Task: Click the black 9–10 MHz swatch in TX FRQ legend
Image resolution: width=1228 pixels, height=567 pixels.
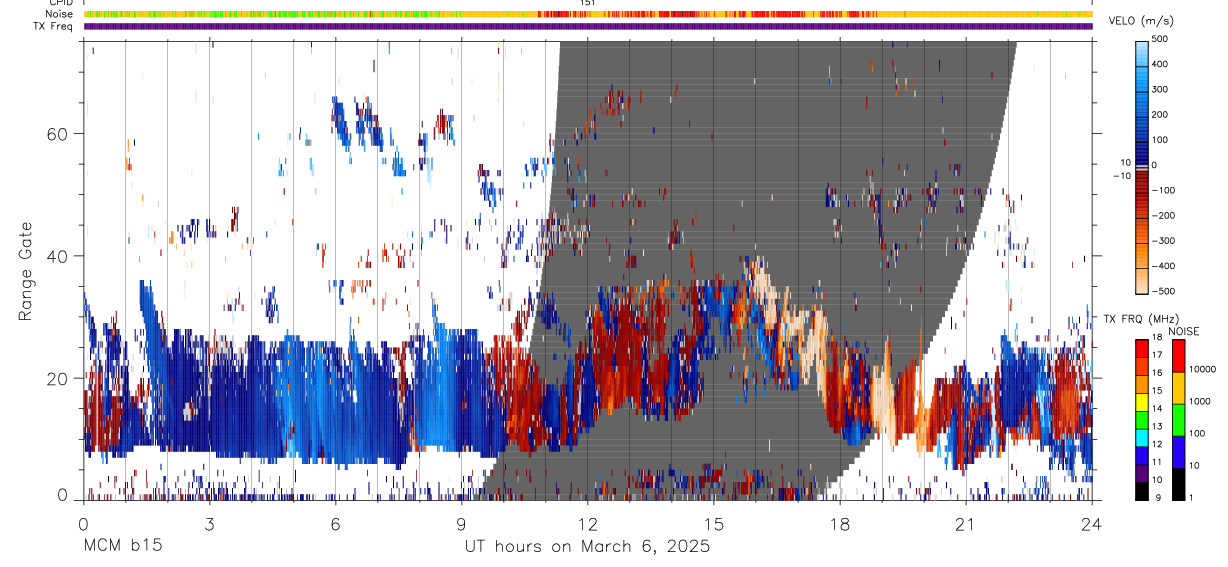Action: (1143, 490)
